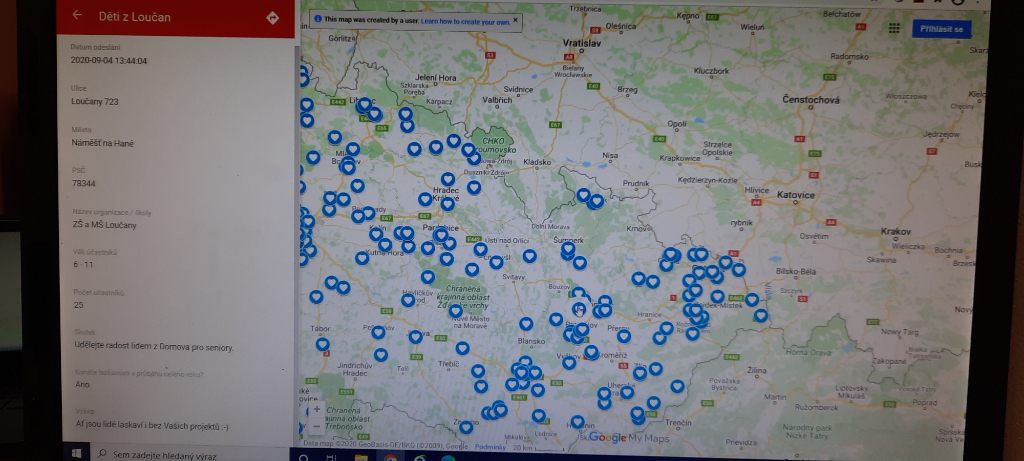Select heart marker above Hradec Králové label
Viewport: 1024px width, 461px height.
[x=447, y=179]
